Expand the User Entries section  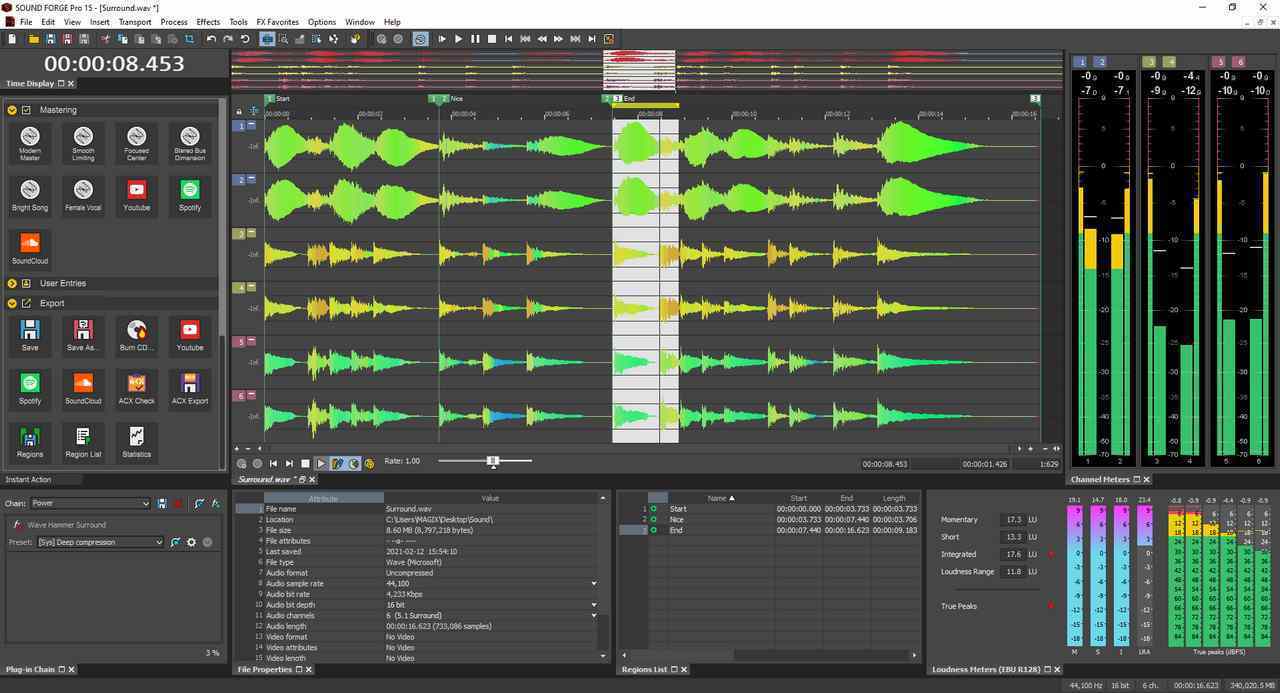click(x=12, y=283)
